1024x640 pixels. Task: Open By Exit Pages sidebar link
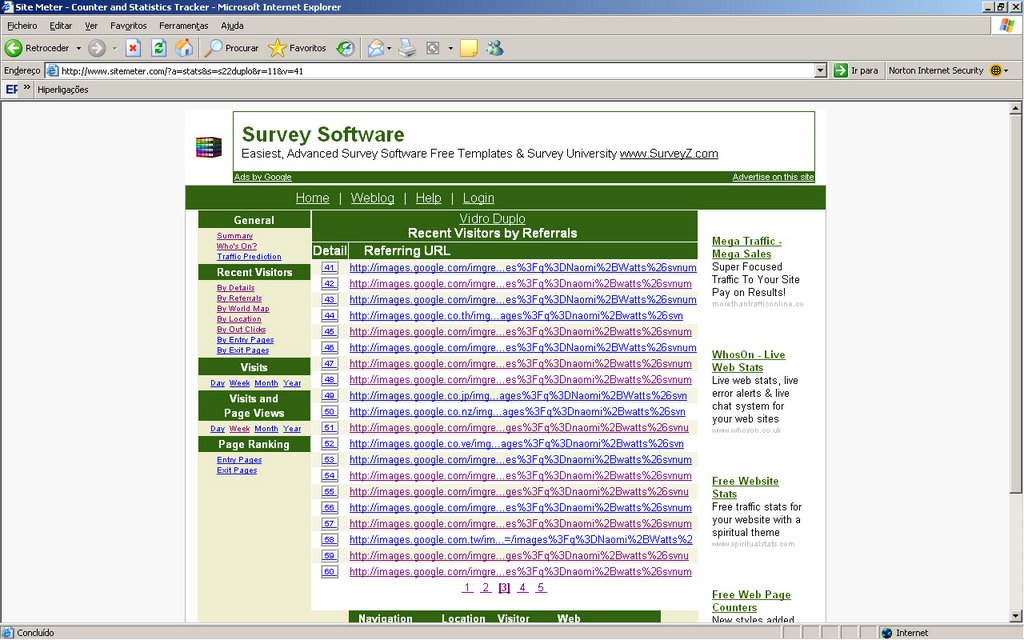[242, 351]
